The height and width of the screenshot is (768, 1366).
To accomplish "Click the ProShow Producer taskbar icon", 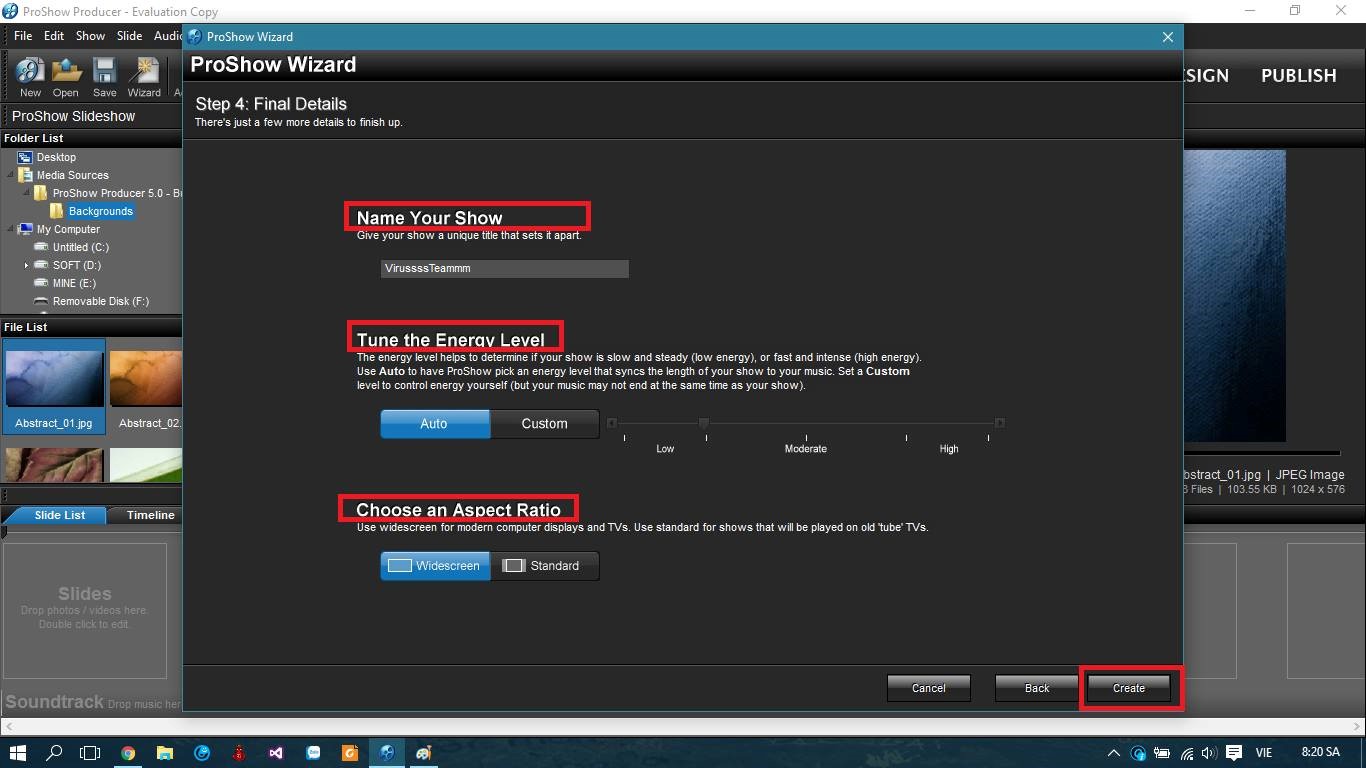I will (387, 753).
